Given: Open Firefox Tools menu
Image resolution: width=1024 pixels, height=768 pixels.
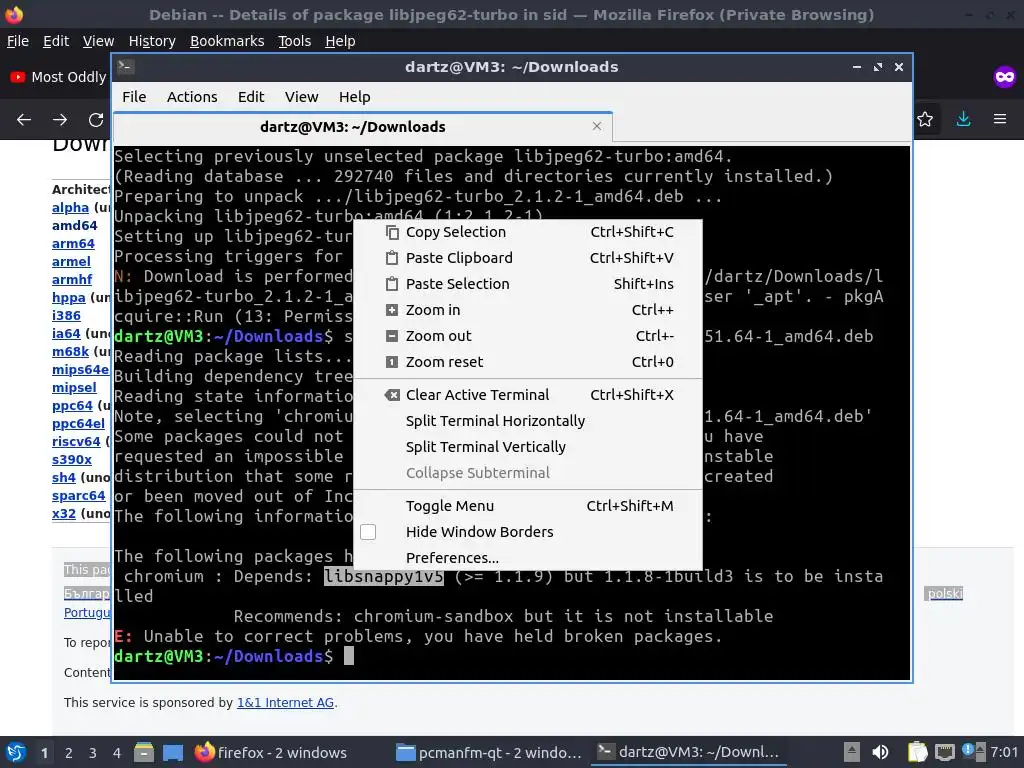Looking at the screenshot, I should (x=295, y=41).
